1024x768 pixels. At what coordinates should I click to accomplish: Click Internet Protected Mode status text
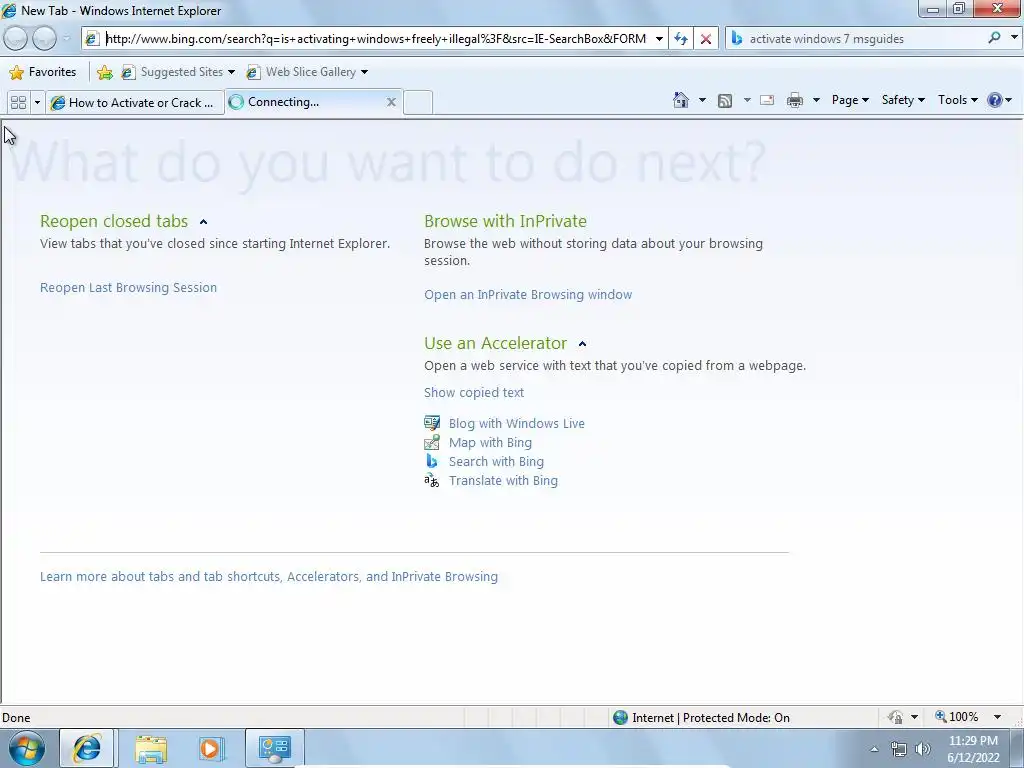[711, 718]
